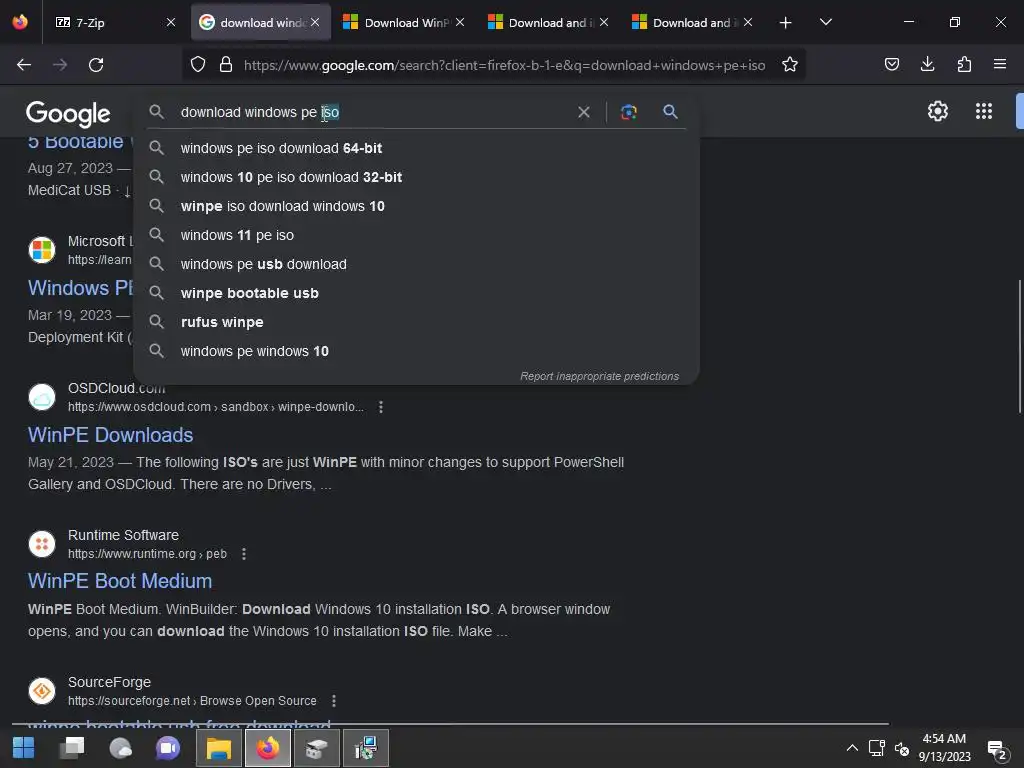Image resolution: width=1024 pixels, height=768 pixels.
Task: Select suggestion windows 10 pe iso download 32-bit
Action: (416, 177)
